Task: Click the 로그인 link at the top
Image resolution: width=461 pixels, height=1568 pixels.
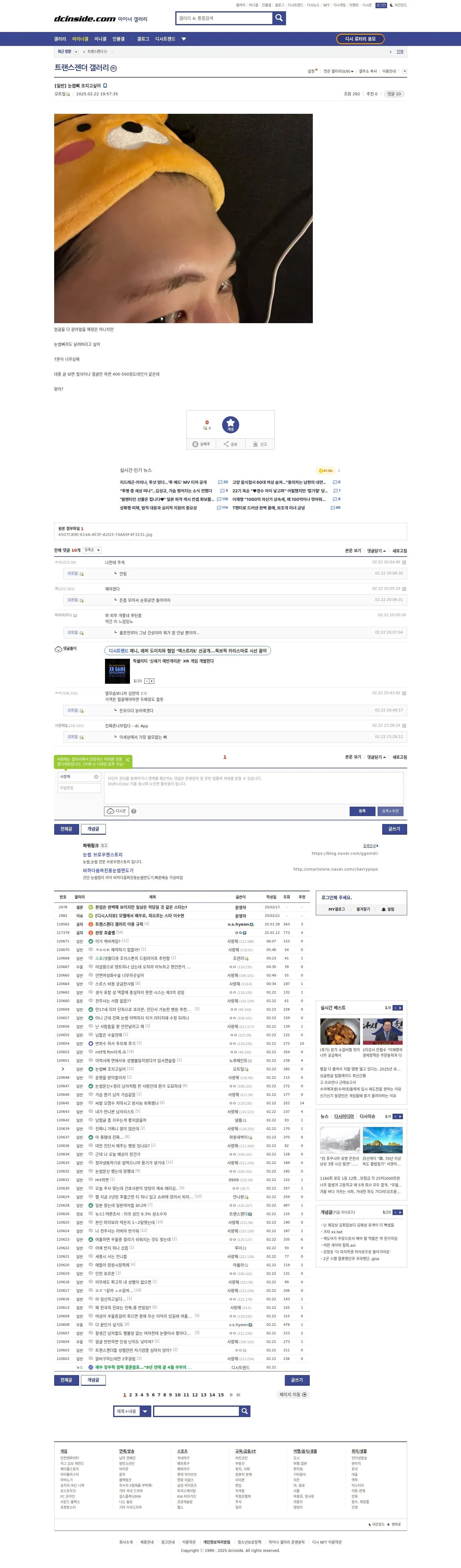Action: [x=381, y=5]
